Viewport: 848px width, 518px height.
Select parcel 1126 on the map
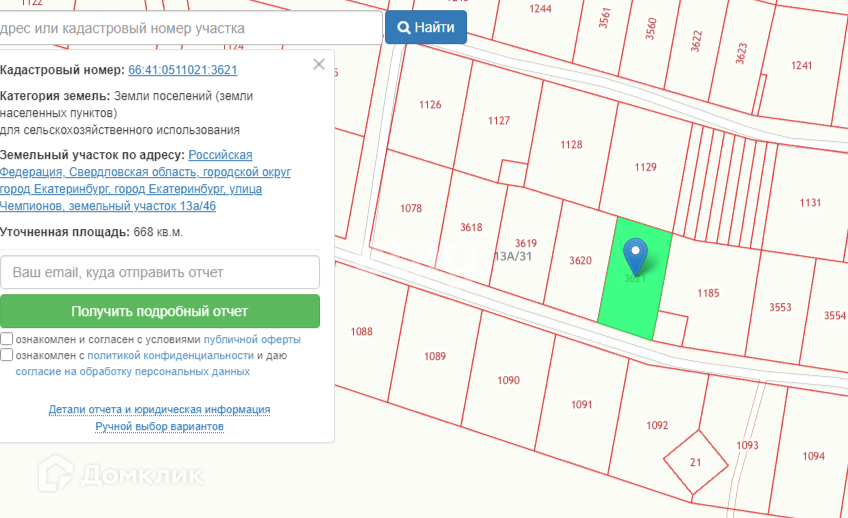[430, 104]
